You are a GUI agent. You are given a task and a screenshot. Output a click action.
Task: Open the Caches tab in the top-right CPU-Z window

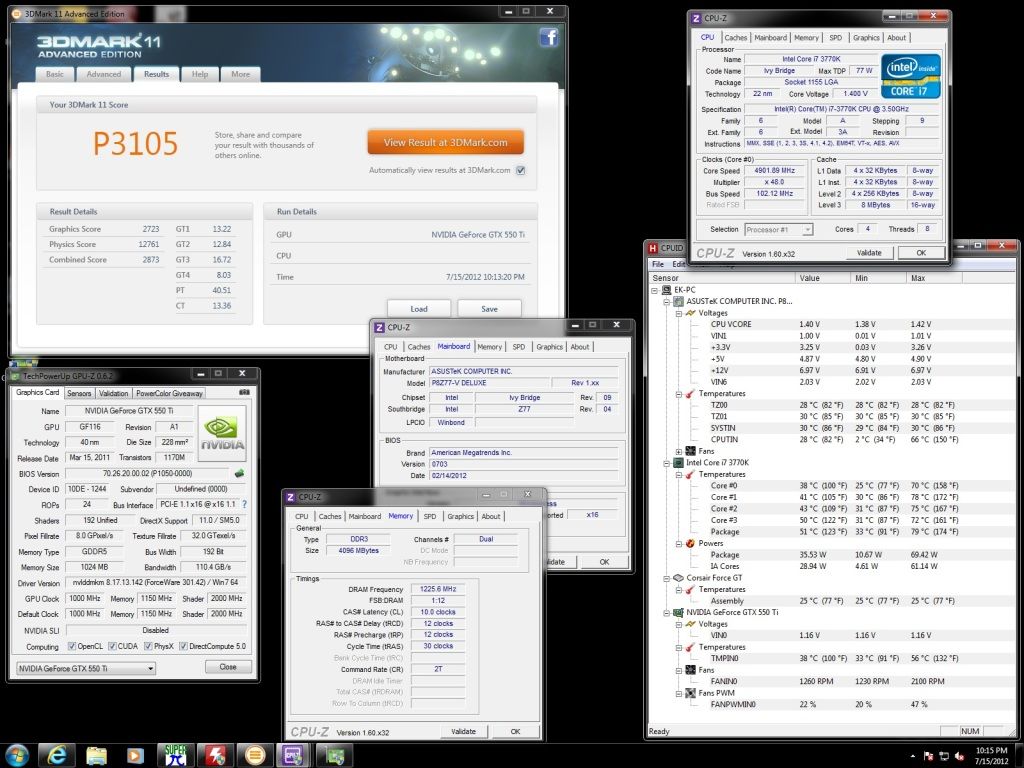[735, 38]
